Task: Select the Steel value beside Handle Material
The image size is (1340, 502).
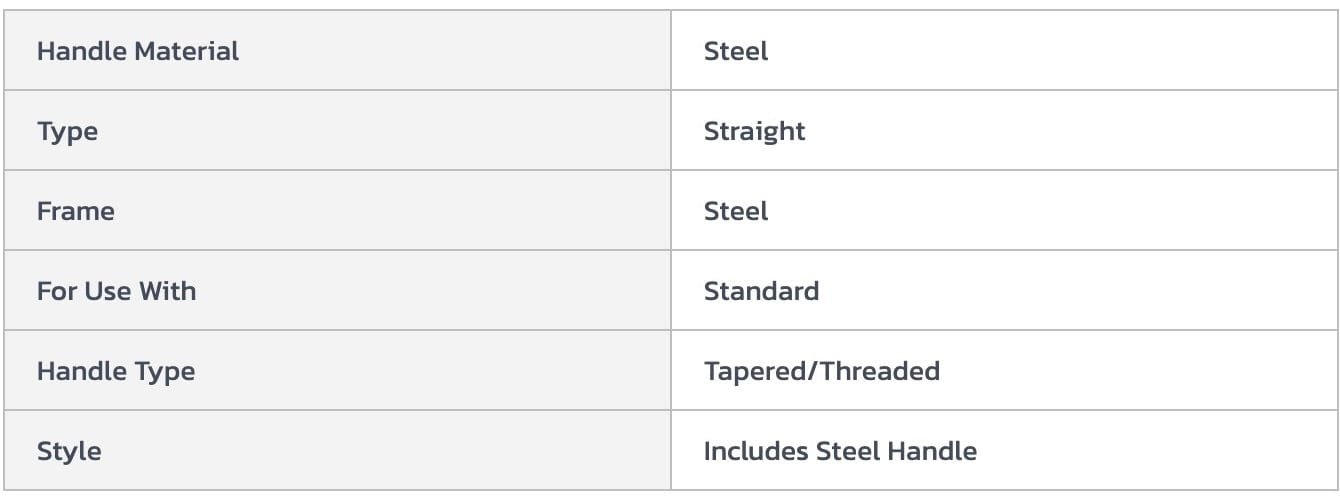Action: click(x=736, y=51)
